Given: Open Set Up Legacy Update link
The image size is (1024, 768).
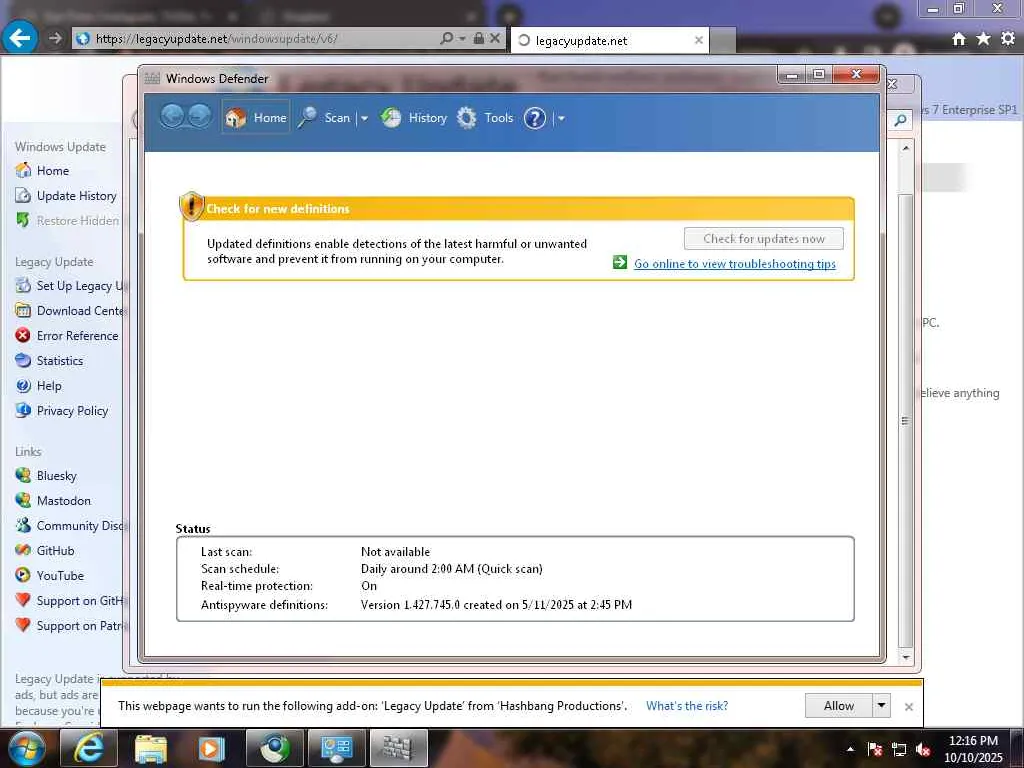Looking at the screenshot, I should tap(71, 285).
